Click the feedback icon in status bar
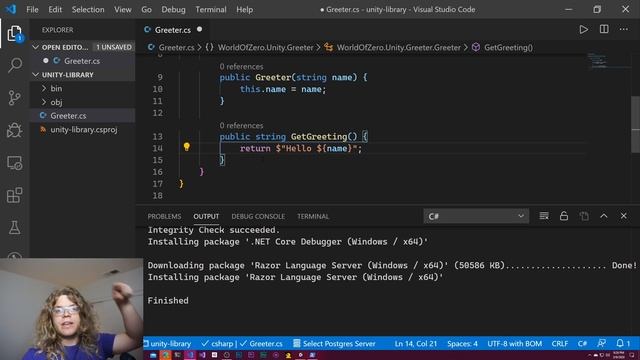This screenshot has height=360, width=640. tap(602, 344)
